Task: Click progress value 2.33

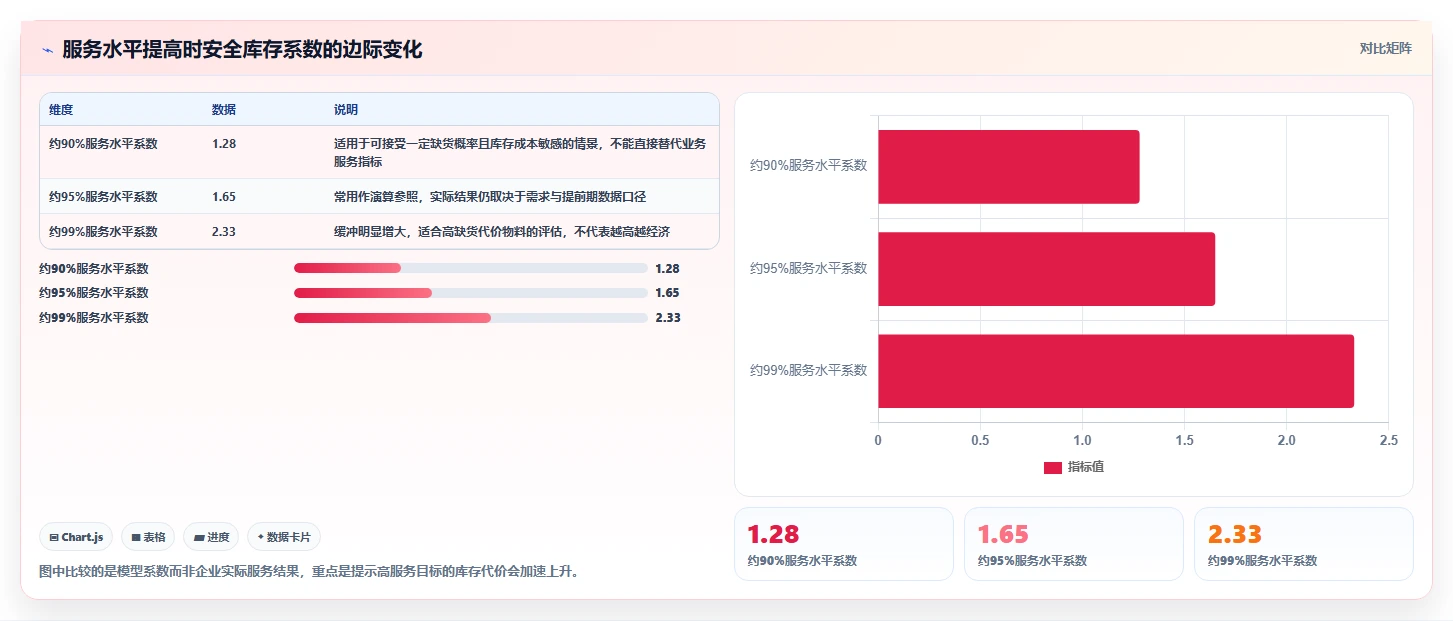Action: coord(667,318)
